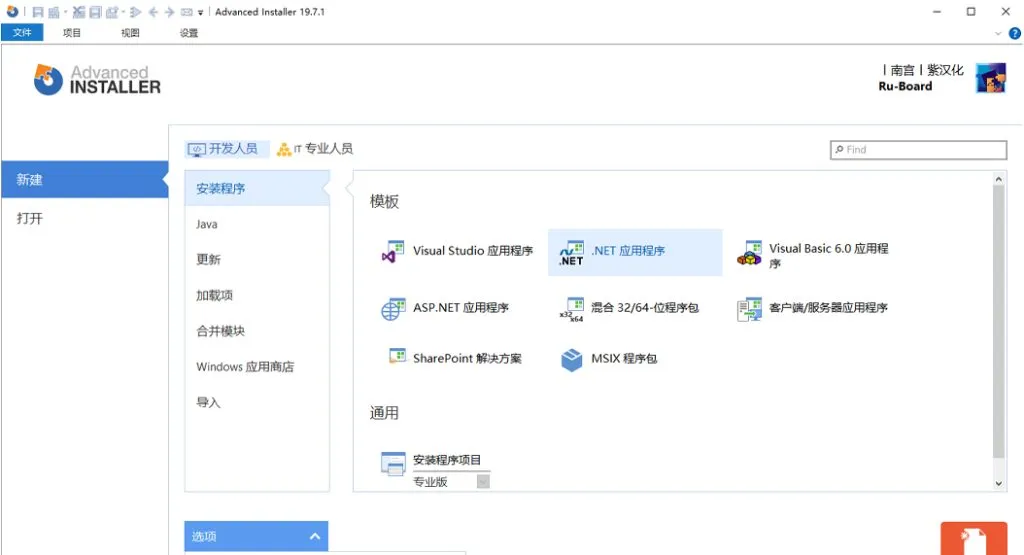Viewport: 1024px width, 555px height.
Task: Open the Customize Quick Access Toolbar arrow
Action: [200, 12]
